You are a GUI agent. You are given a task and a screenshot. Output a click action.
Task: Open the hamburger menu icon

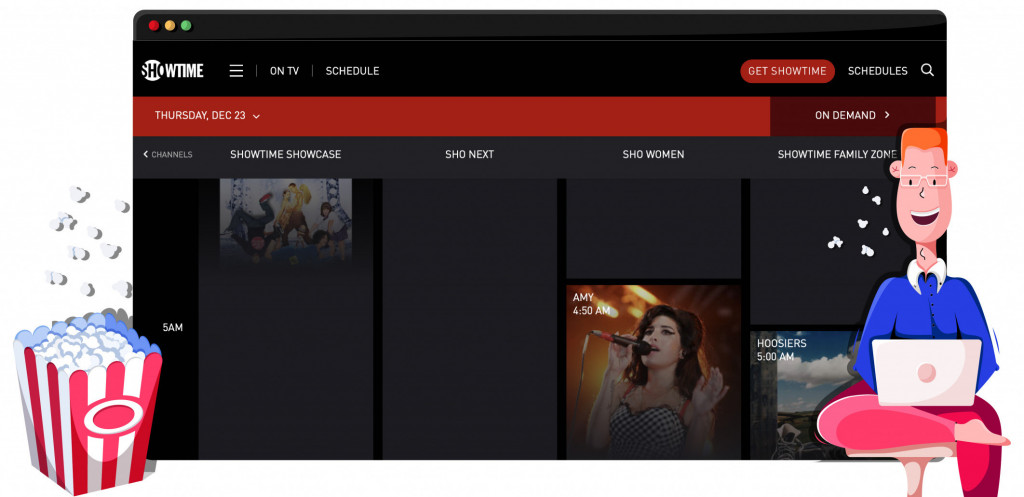(x=236, y=71)
